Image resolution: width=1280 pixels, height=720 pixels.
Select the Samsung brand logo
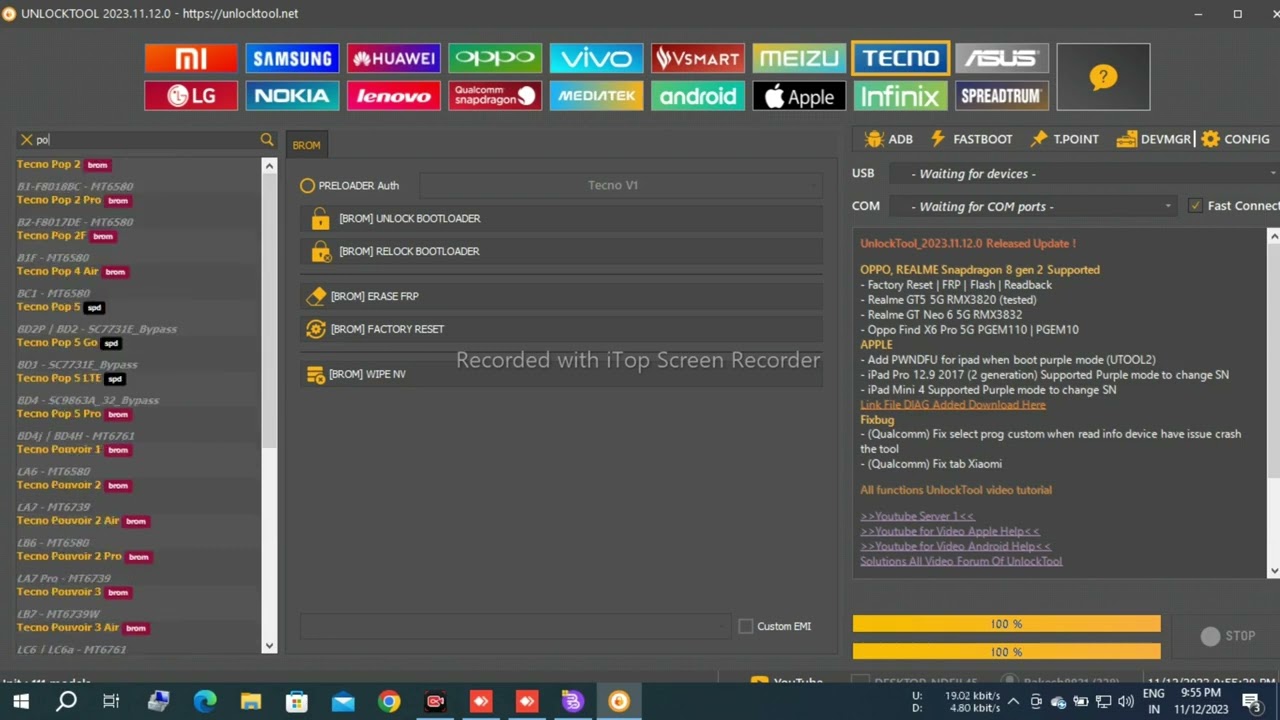point(292,58)
